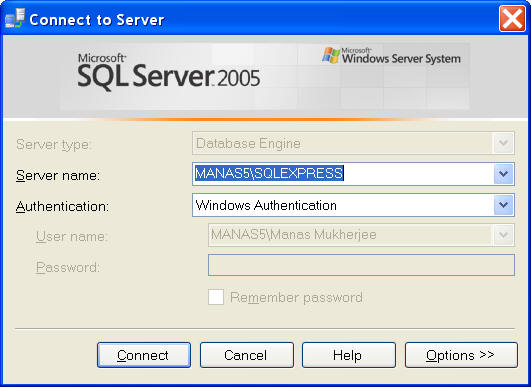The height and width of the screenshot is (387, 531).
Task: Close the Connect to Server dialog
Action: [512, 19]
